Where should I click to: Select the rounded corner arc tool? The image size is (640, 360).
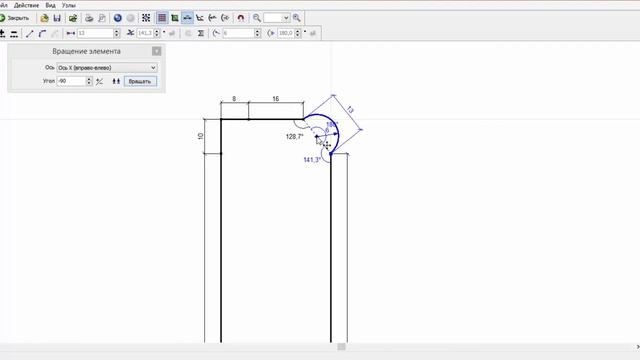[42, 33]
